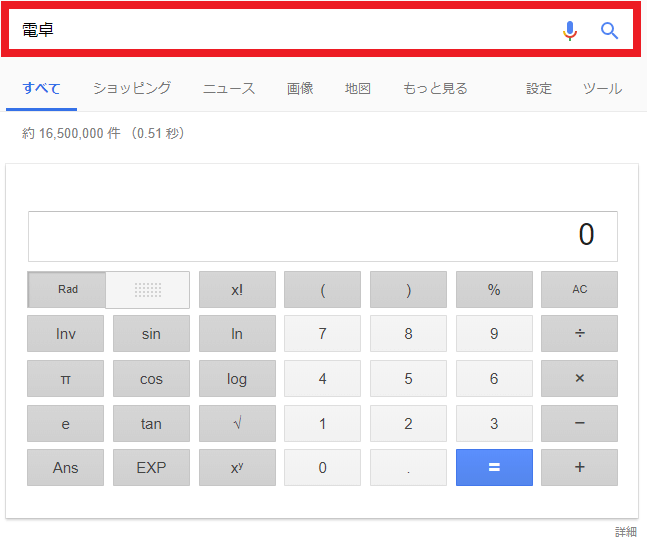Insert the previous answer with Ans
The image size is (647, 546).
pyautogui.click(x=65, y=468)
